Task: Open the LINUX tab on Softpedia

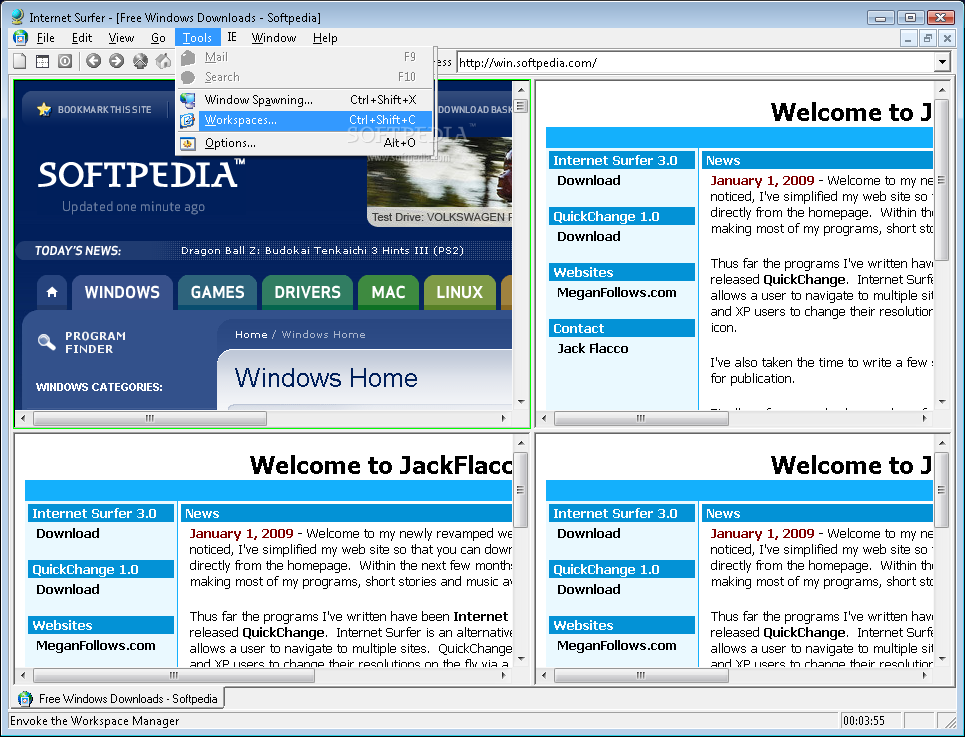Action: 460,292
